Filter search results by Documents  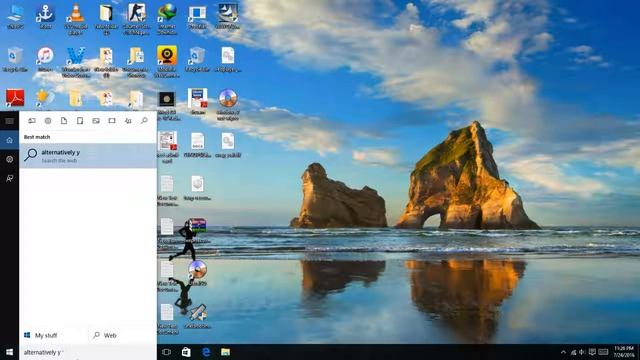pos(64,121)
